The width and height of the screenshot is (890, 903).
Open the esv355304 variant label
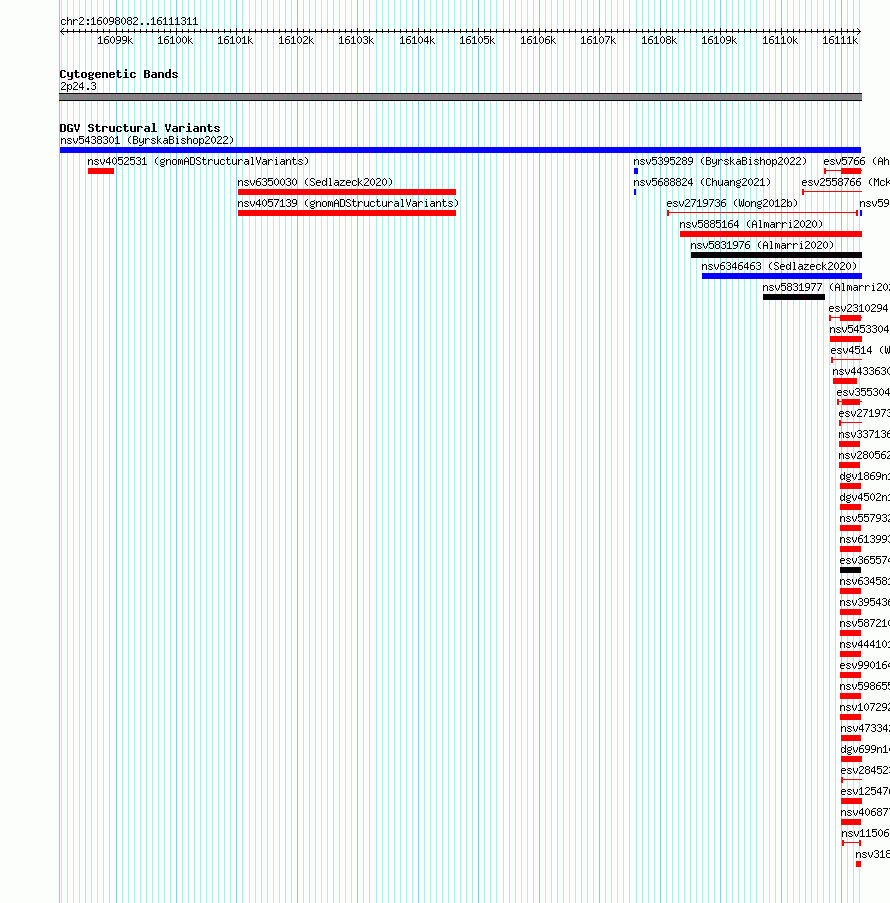coord(863,393)
